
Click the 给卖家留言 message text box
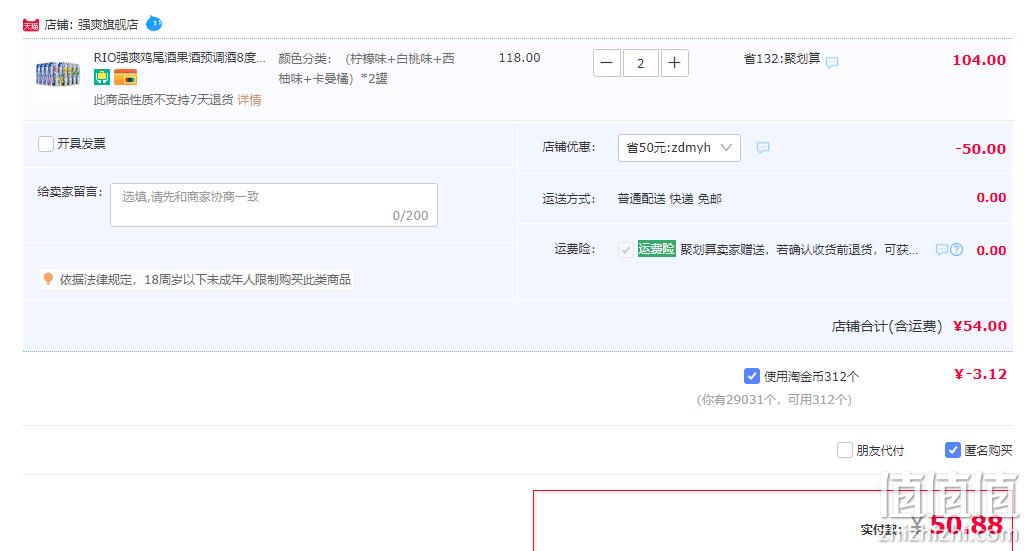pyautogui.click(x=274, y=205)
